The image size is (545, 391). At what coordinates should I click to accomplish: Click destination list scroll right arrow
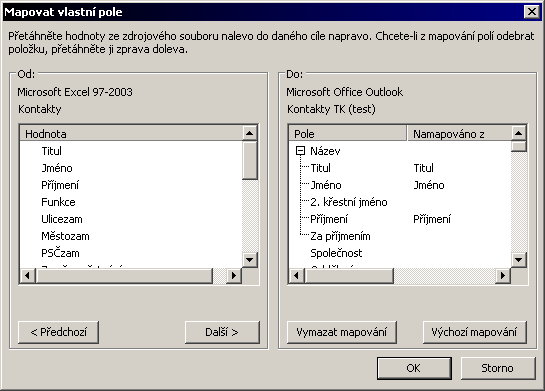[x=503, y=276]
